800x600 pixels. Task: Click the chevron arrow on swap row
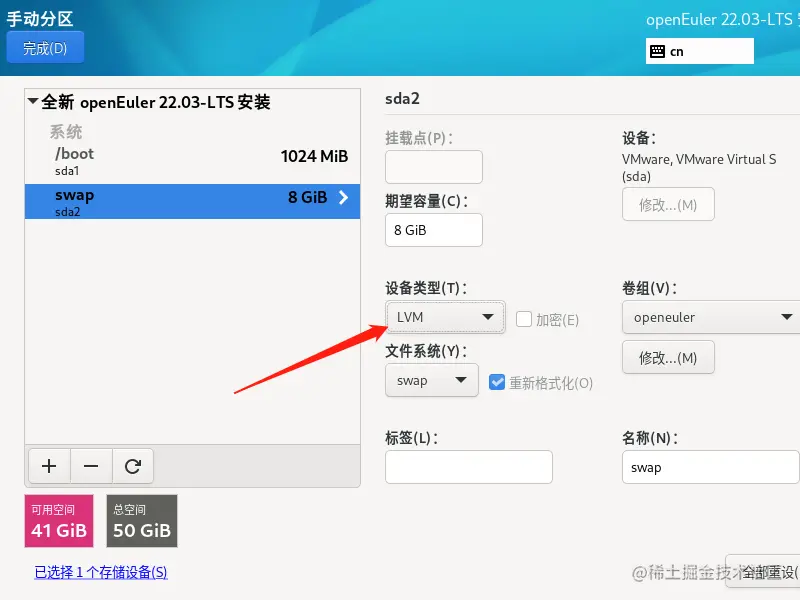coord(343,197)
